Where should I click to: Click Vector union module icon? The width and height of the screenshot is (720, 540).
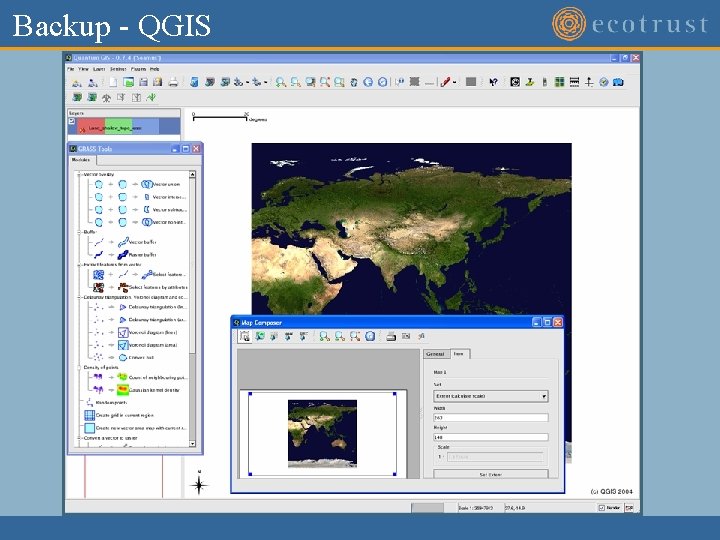[x=146, y=184]
